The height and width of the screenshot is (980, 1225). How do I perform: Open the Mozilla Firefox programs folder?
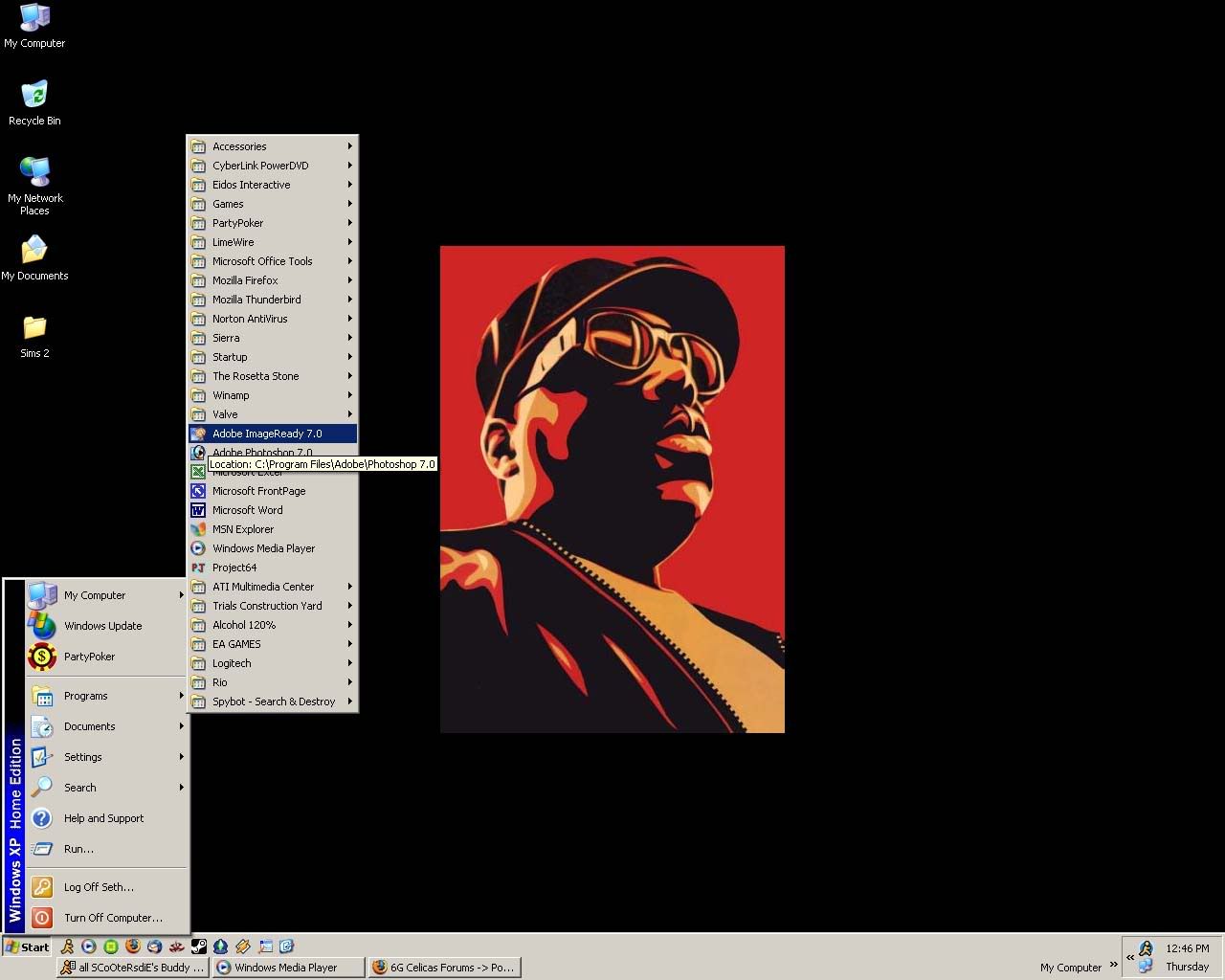273,280
